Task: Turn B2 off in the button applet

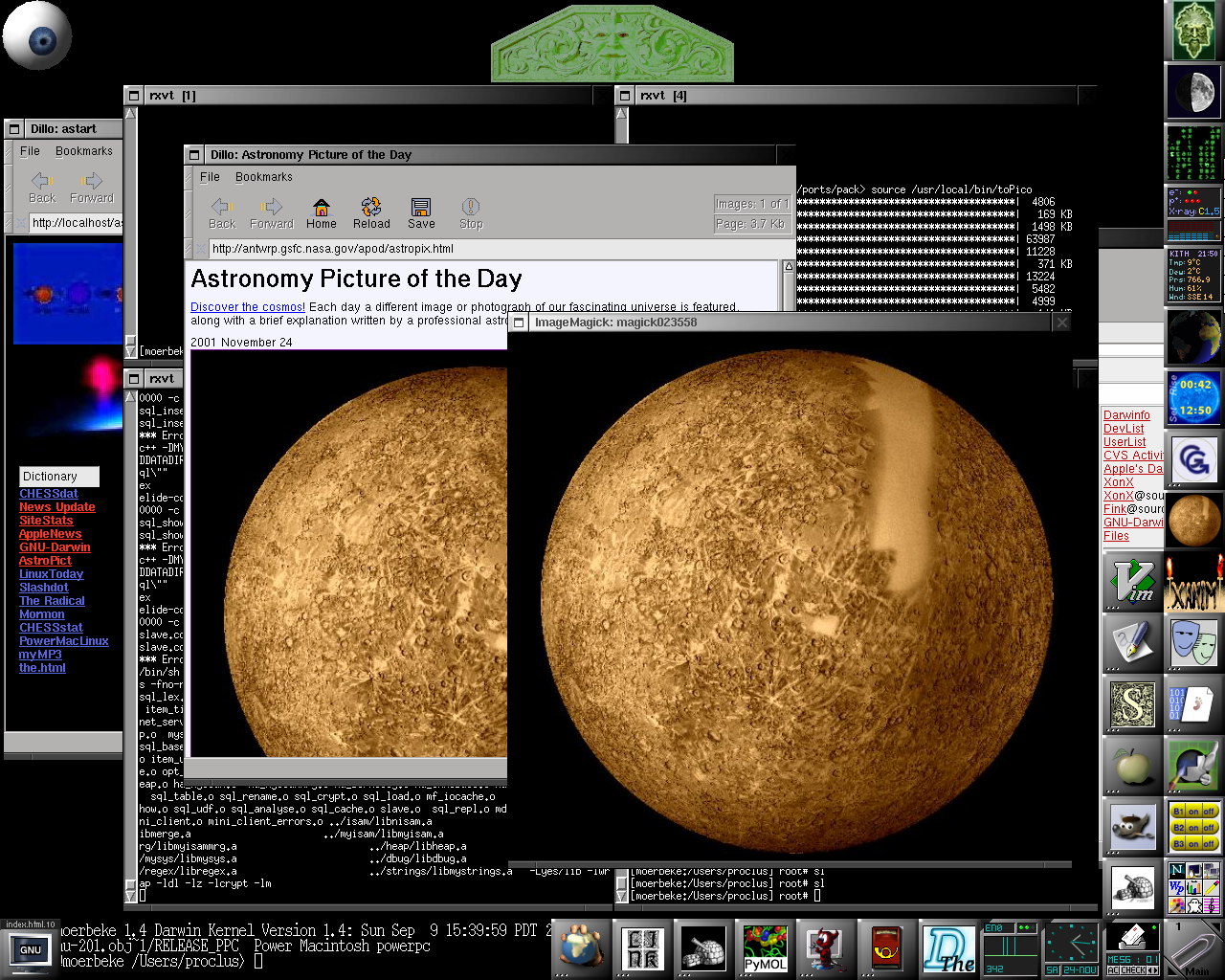Action: coord(1209,827)
